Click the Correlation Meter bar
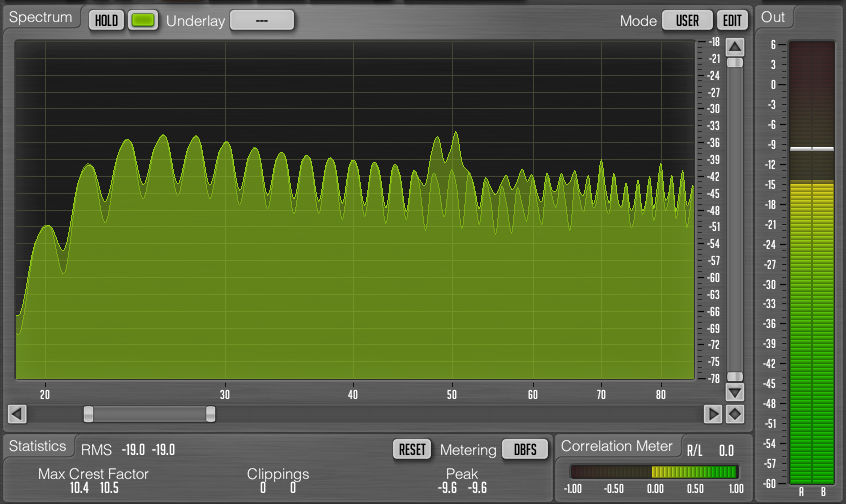The image size is (846, 504). click(x=653, y=472)
